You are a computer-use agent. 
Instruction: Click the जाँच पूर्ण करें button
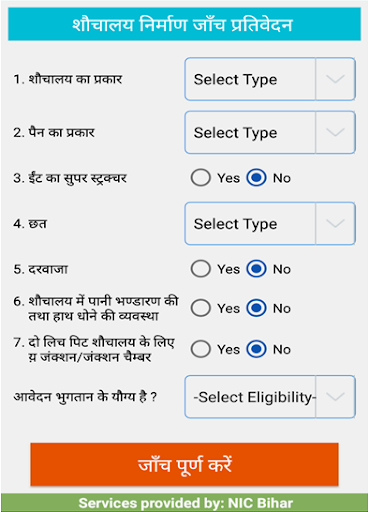tap(184, 464)
